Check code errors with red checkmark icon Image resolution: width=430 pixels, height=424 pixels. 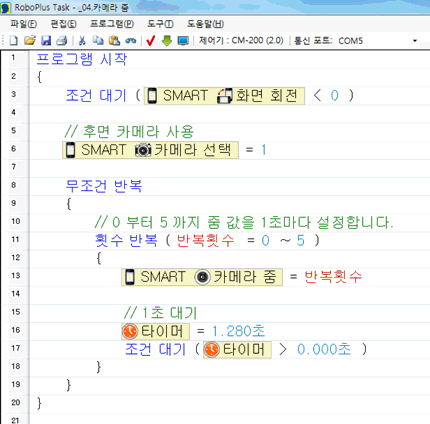(x=151, y=41)
